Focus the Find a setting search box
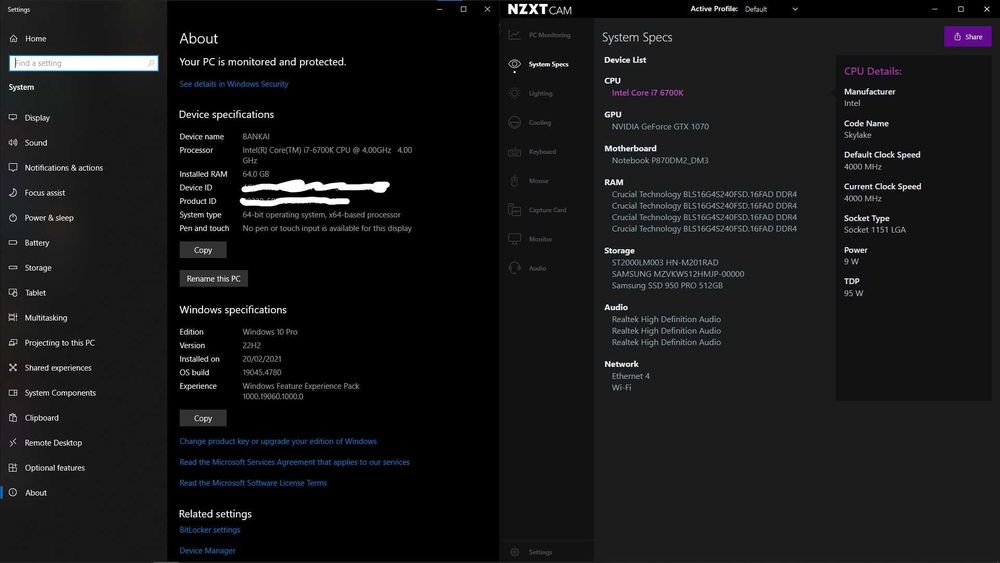 coord(84,63)
